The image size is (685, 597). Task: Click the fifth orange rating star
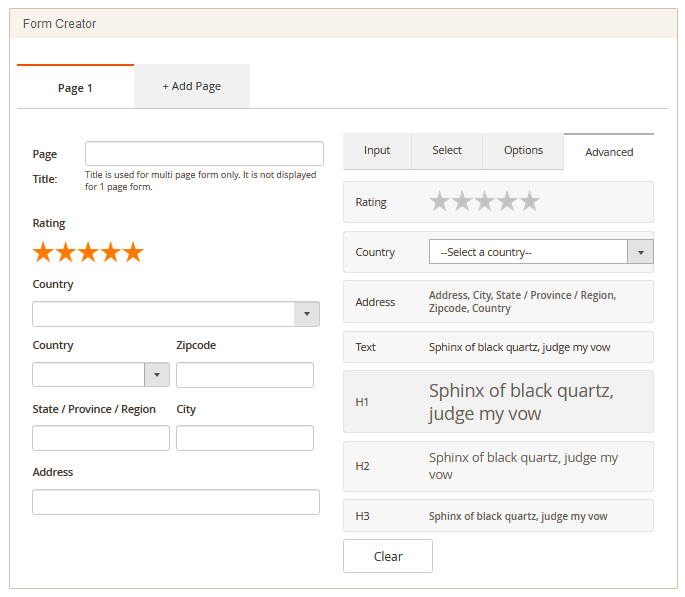point(133,252)
